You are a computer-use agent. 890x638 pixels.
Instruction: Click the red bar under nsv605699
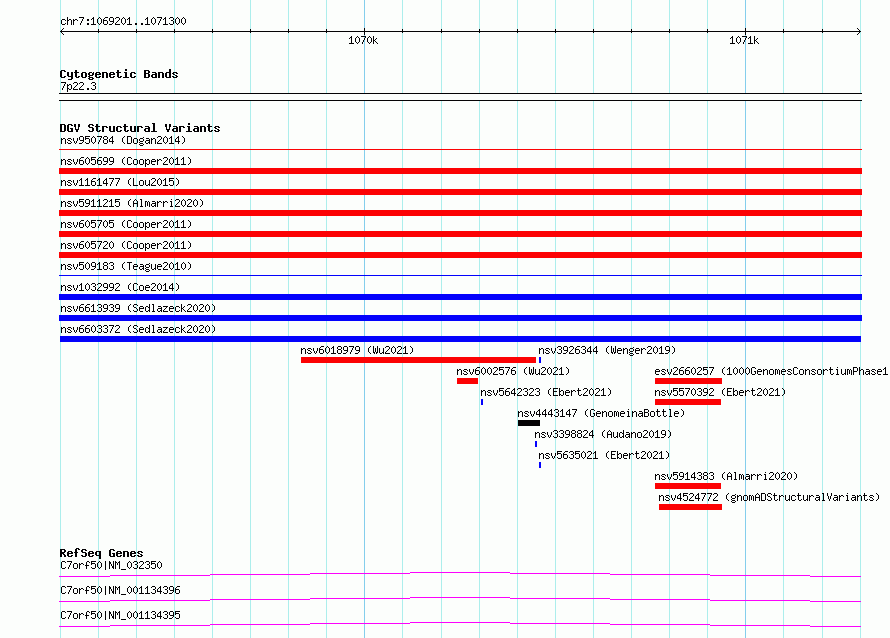tap(460, 171)
